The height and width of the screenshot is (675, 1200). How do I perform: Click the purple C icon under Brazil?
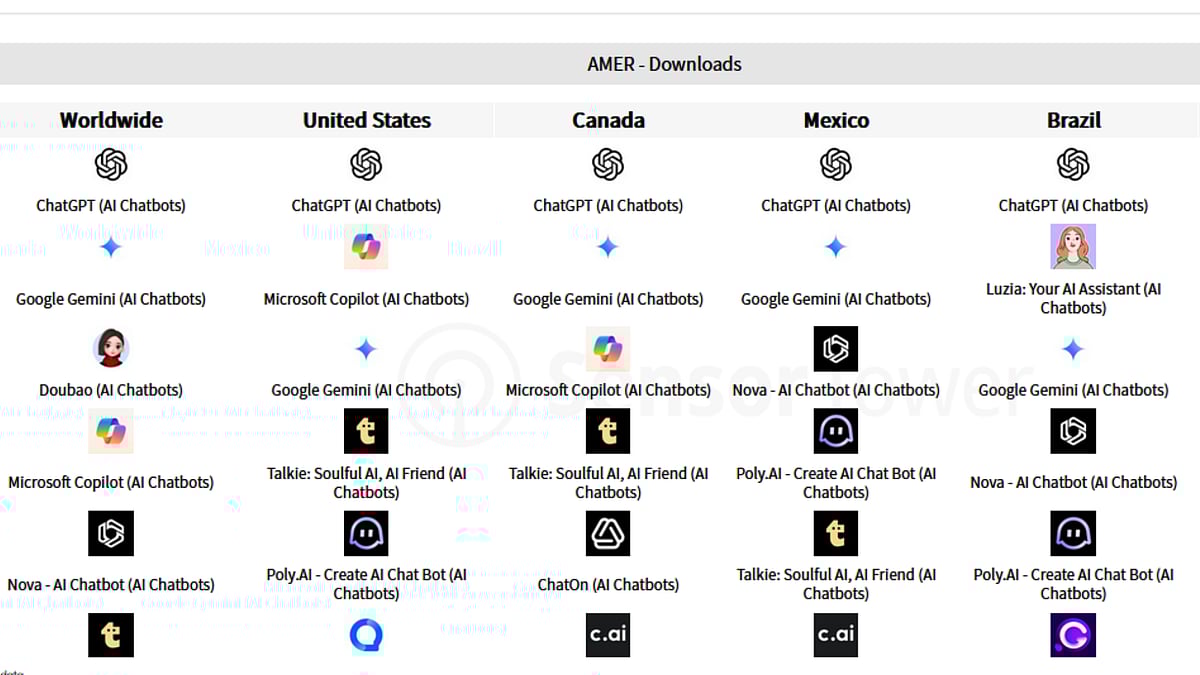coord(1073,635)
